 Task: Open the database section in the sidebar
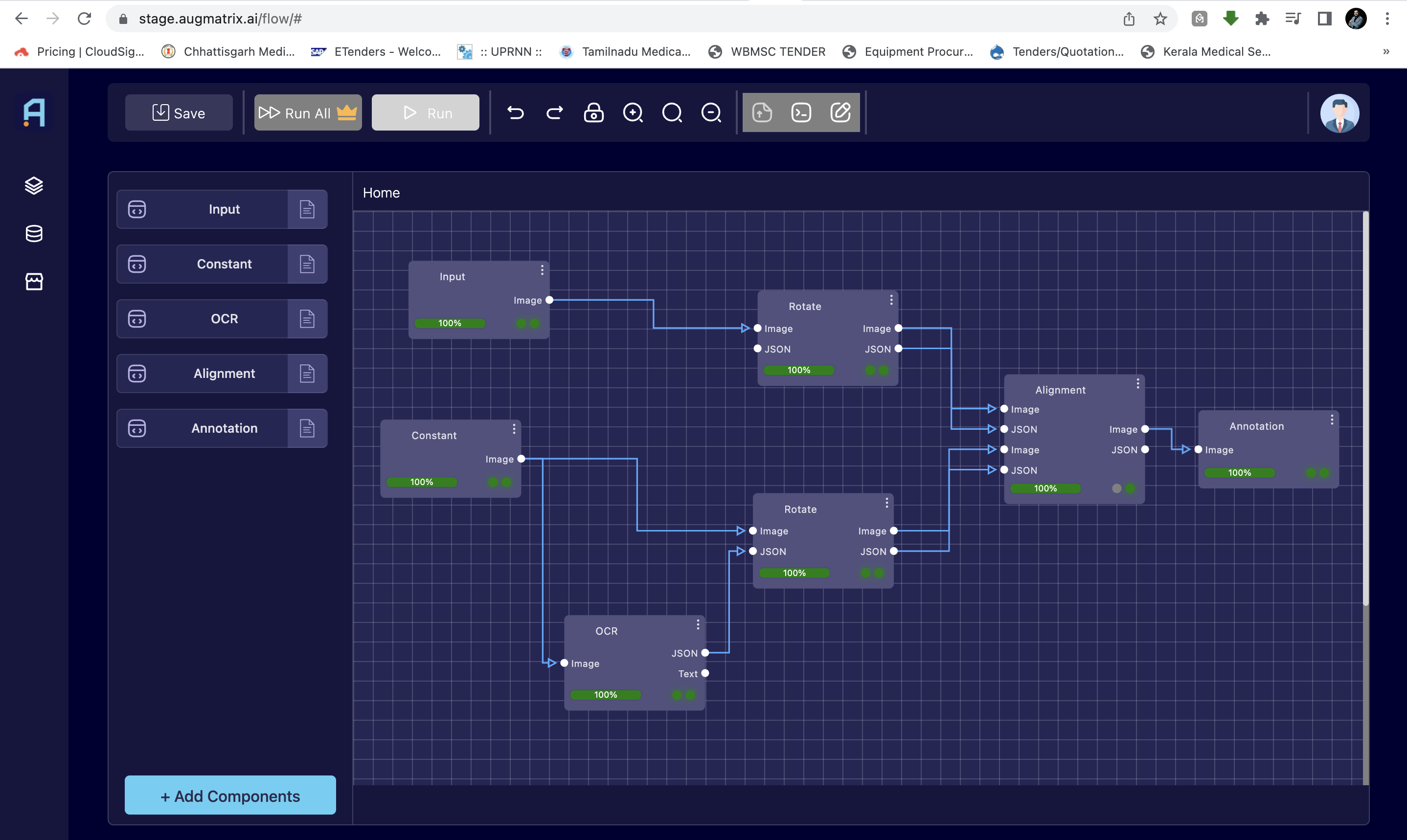(x=34, y=233)
